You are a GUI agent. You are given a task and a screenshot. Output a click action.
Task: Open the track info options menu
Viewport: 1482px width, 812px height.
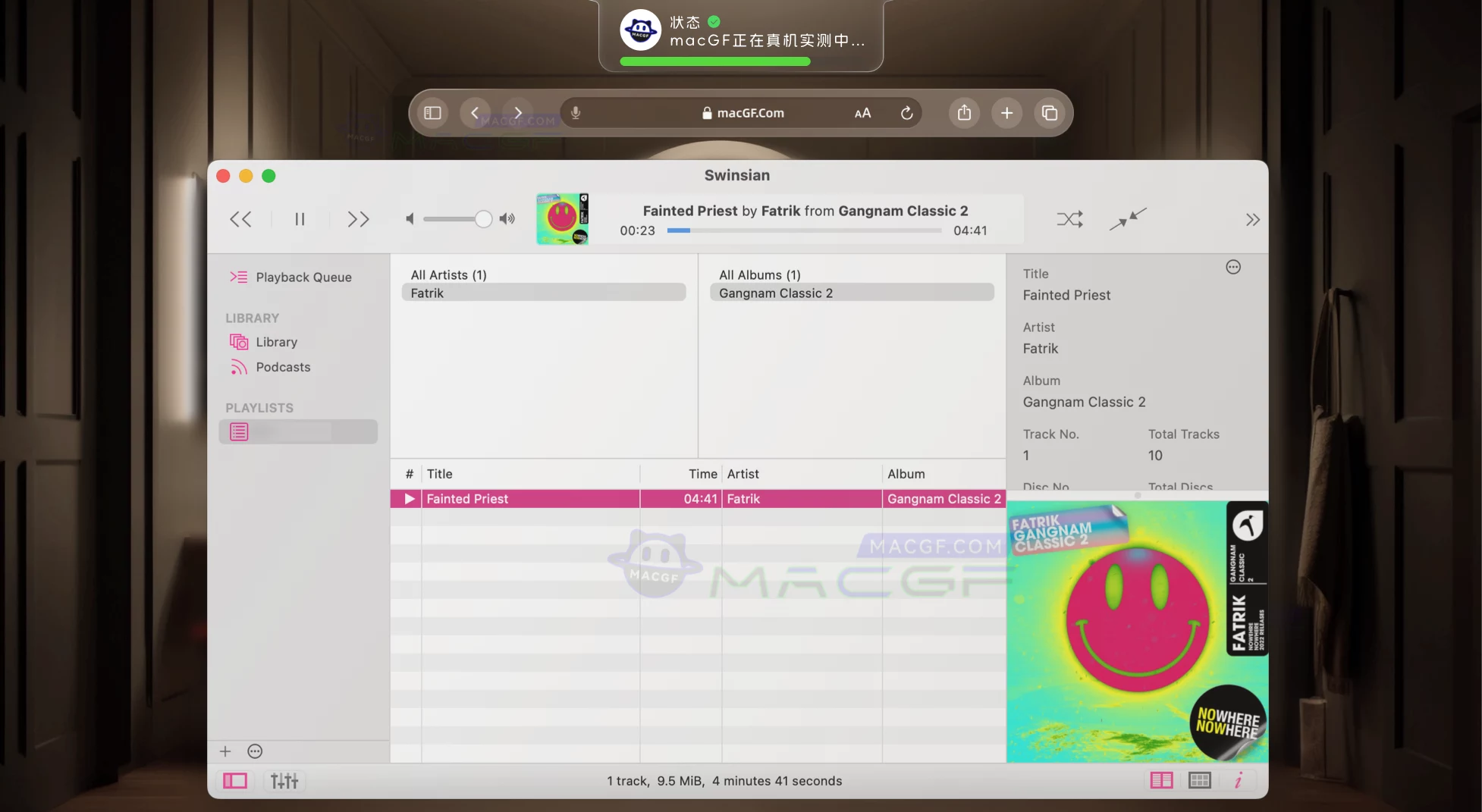click(1233, 267)
